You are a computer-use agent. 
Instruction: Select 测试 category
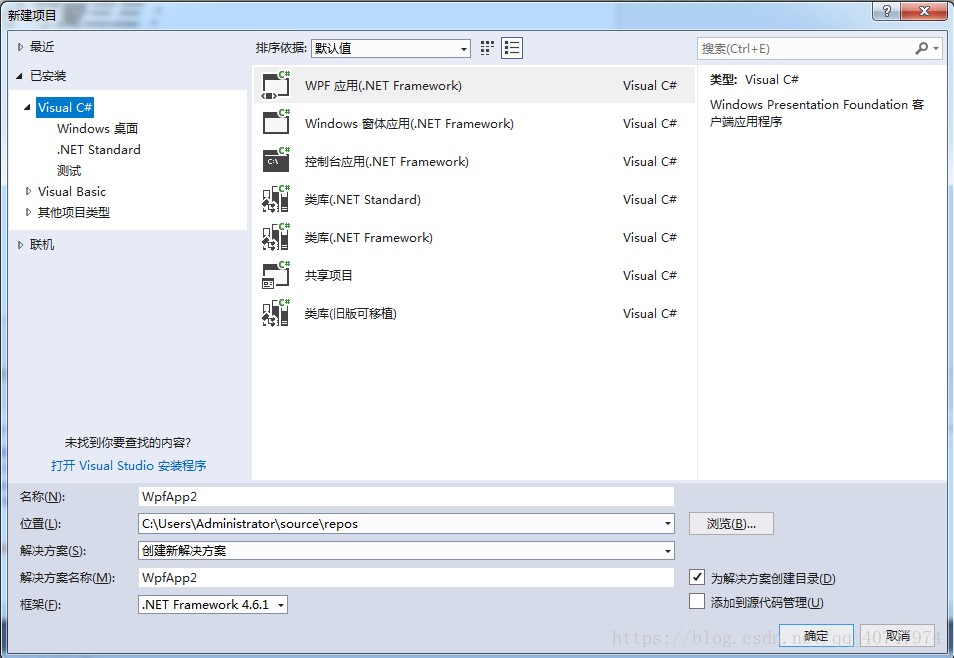point(69,170)
